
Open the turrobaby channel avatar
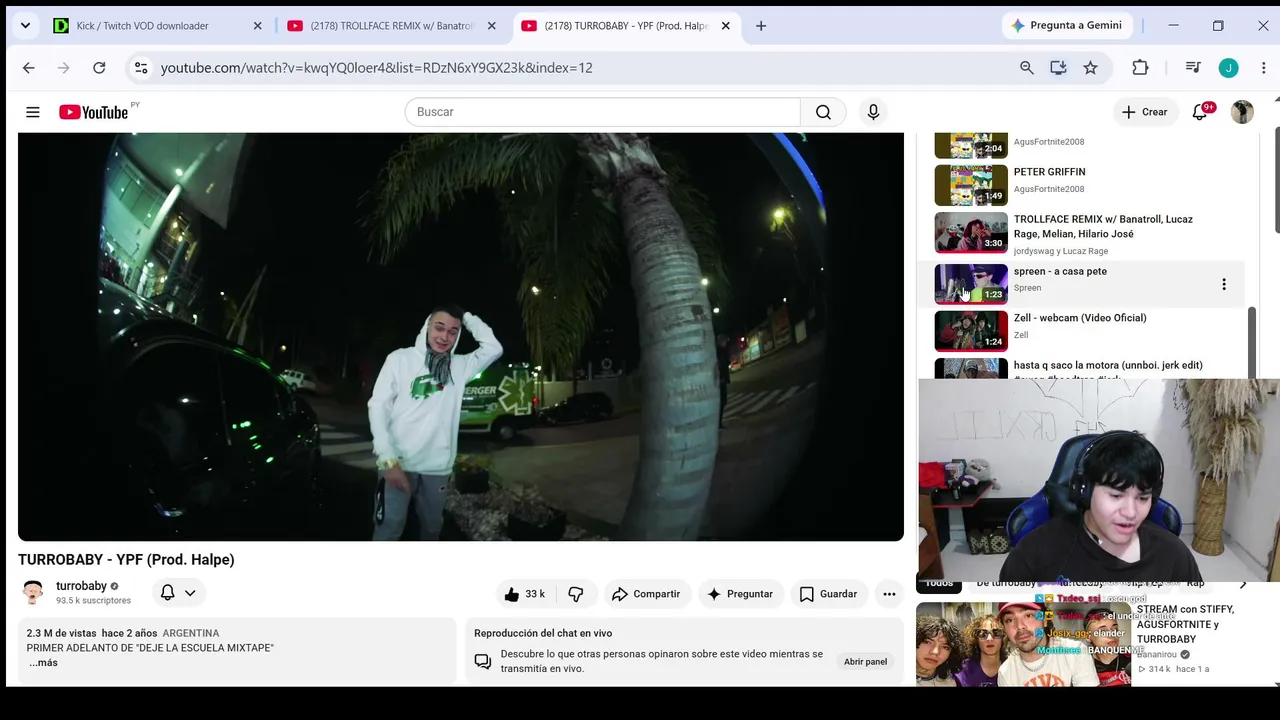click(33, 592)
